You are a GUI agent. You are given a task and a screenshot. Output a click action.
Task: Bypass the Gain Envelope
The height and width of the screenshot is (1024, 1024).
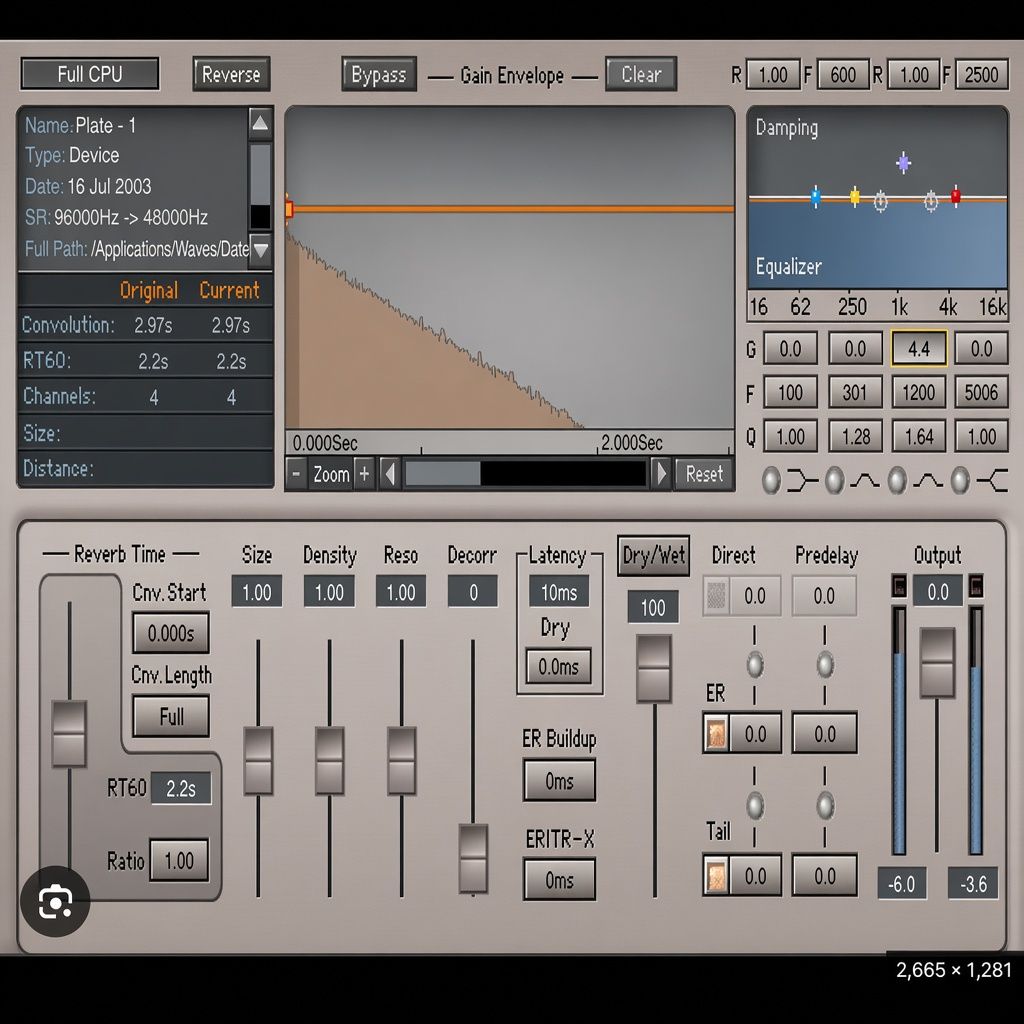tap(379, 74)
